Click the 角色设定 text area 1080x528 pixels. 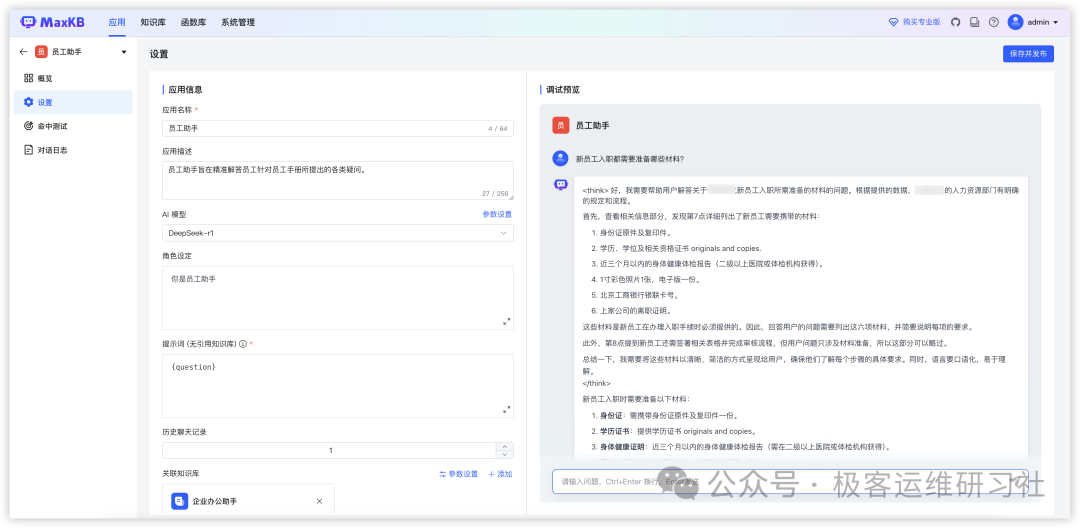click(338, 298)
